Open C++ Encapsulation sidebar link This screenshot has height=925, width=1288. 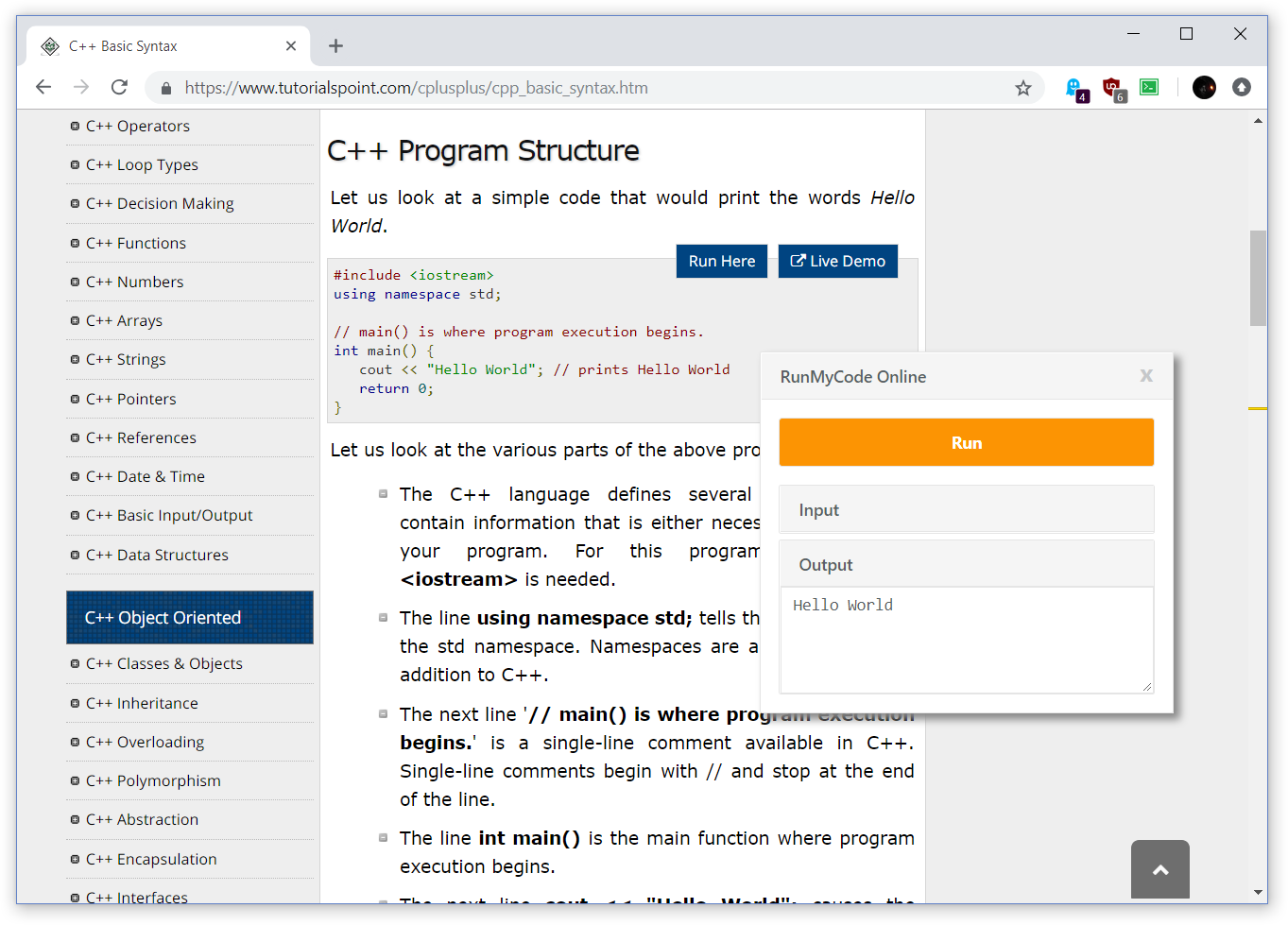151,859
